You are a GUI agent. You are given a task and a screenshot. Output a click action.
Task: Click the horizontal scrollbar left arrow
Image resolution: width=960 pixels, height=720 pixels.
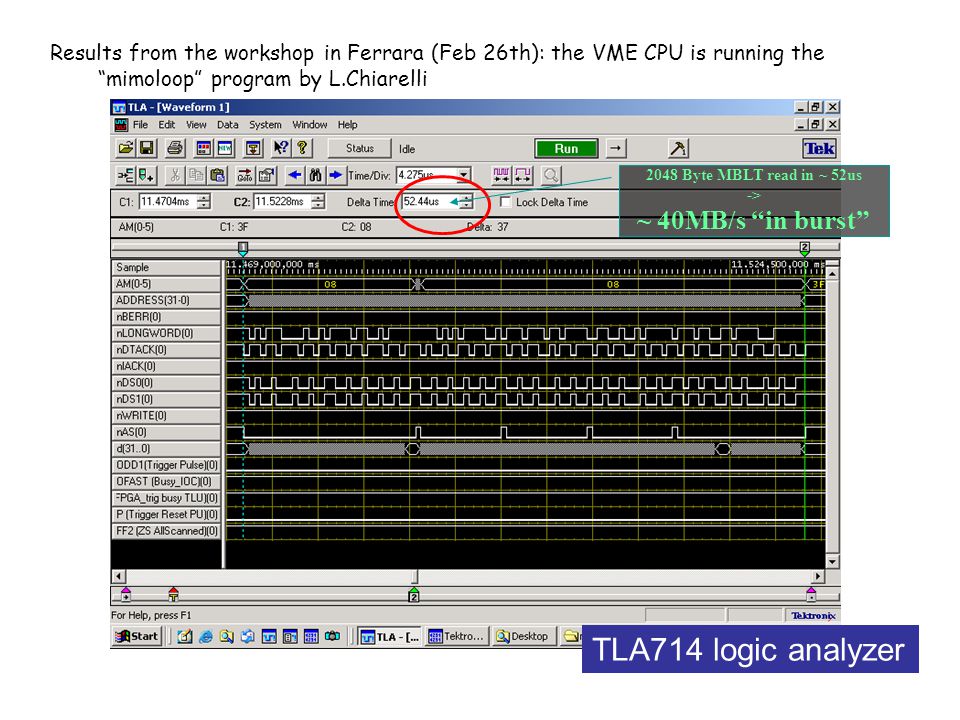[118, 576]
